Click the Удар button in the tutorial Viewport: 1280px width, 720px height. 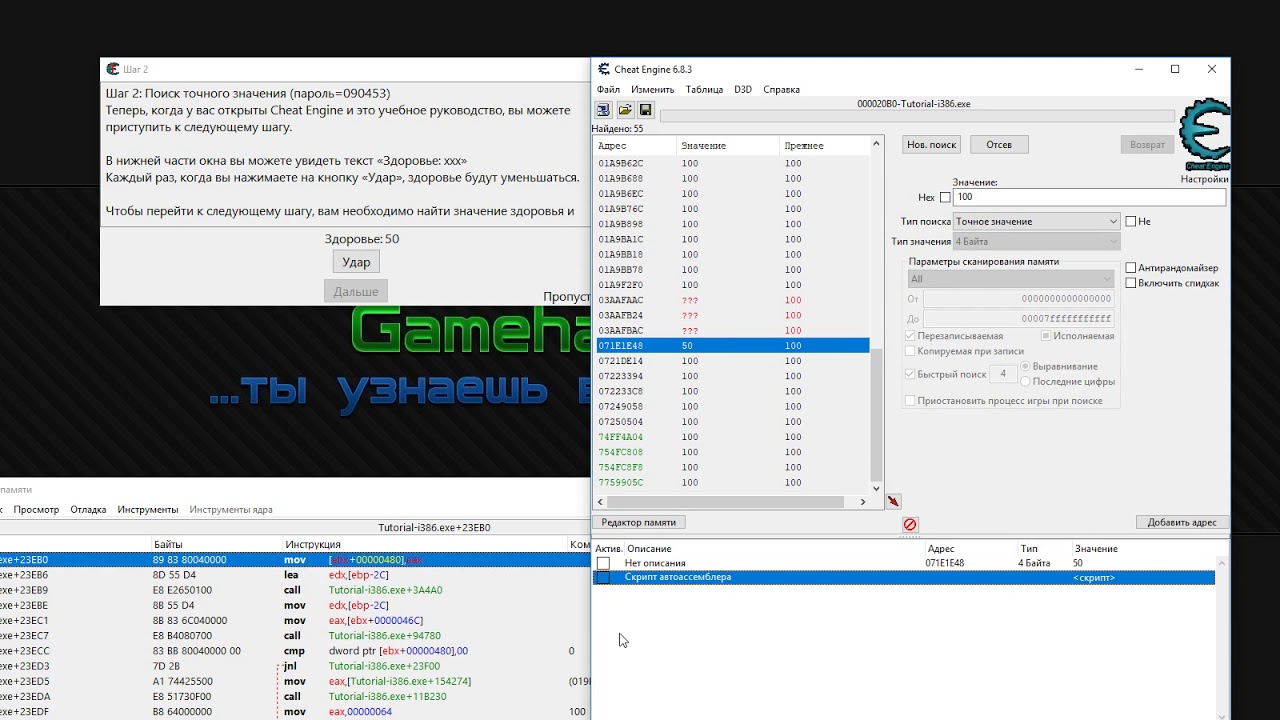coord(356,262)
